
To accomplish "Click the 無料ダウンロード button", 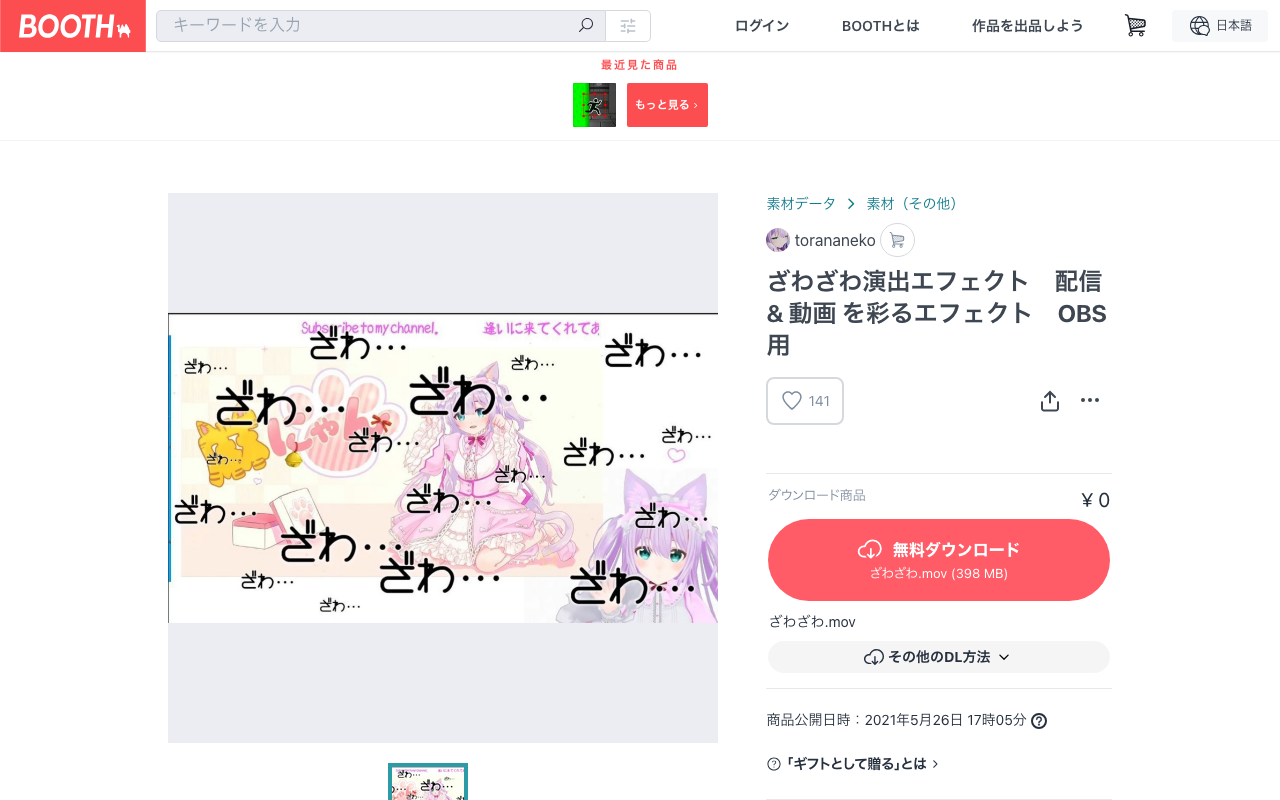I will point(939,560).
